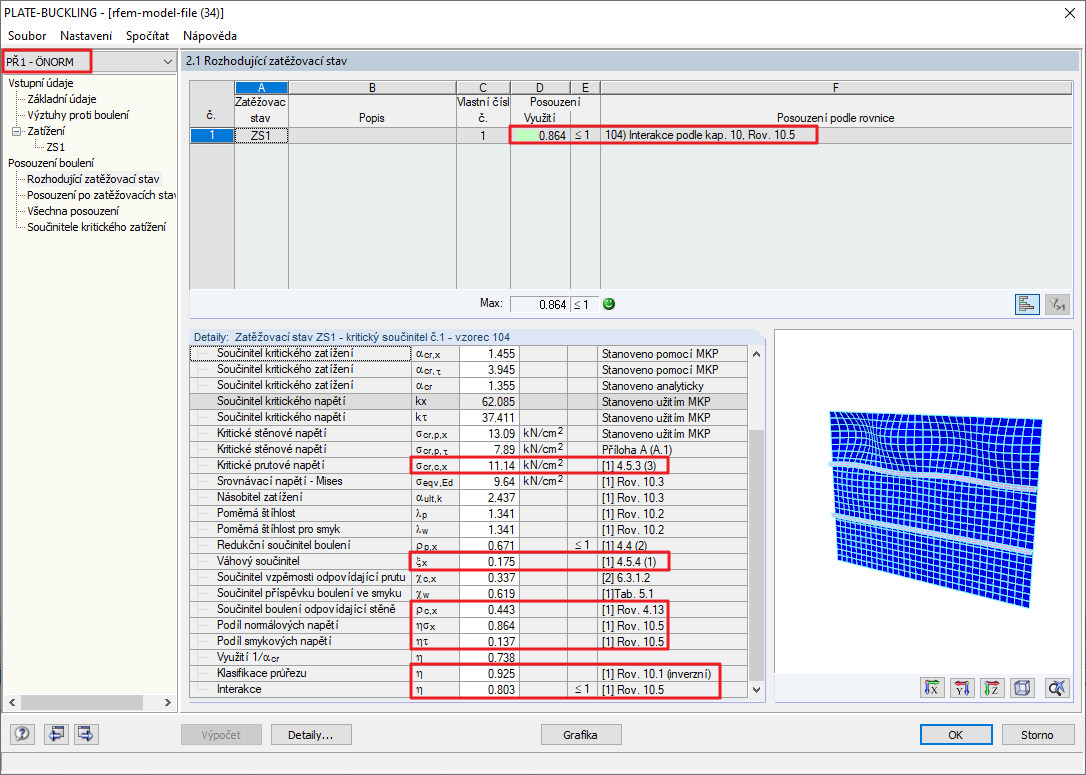Viewport: 1086px width, 775px height.
Task: Select Součinitele kritického zatížení tree item
Action: [96, 226]
